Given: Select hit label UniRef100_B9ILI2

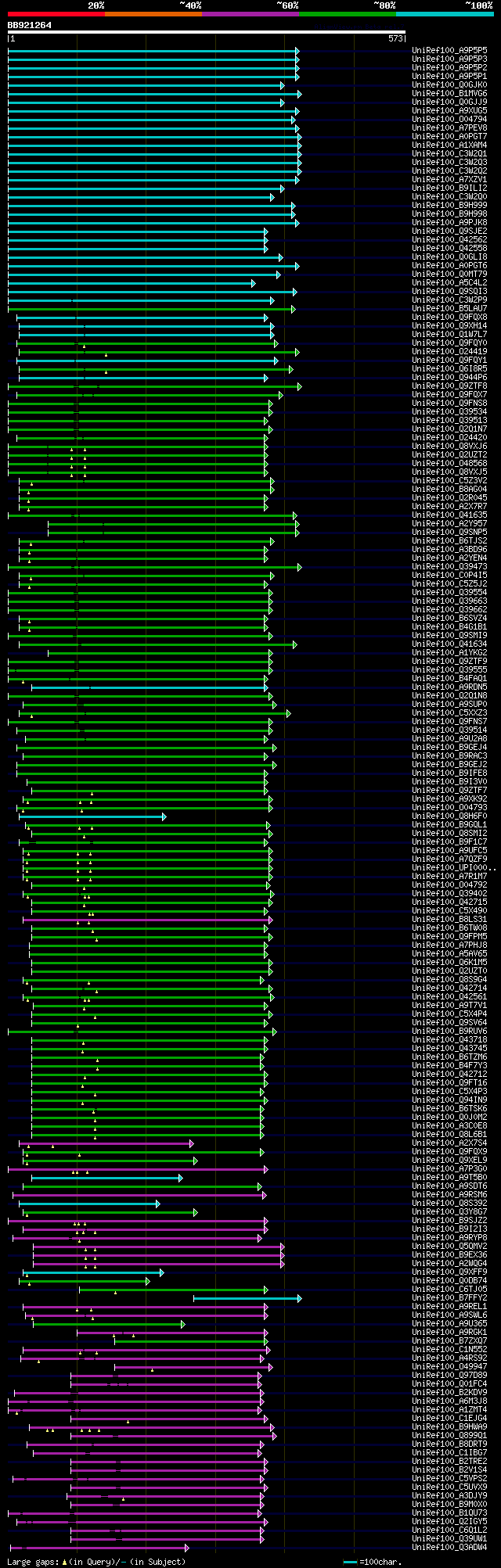Looking at the screenshot, I should point(449,188).
